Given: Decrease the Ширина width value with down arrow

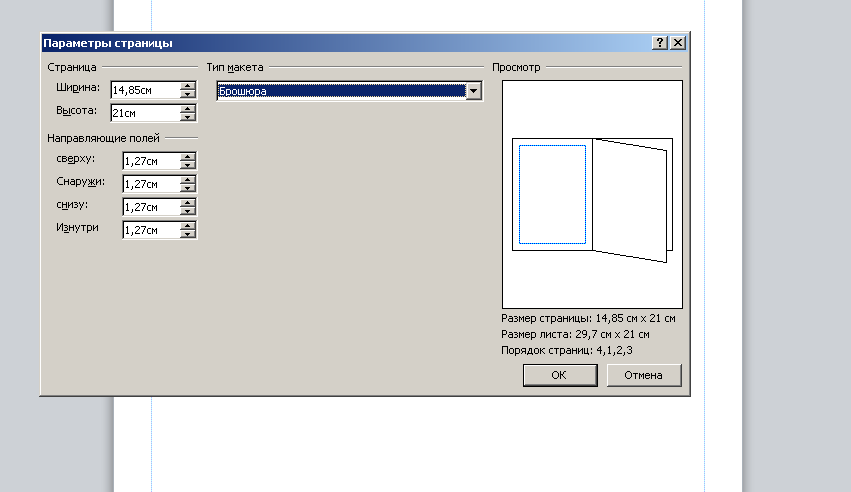Looking at the screenshot, I should [x=188, y=94].
